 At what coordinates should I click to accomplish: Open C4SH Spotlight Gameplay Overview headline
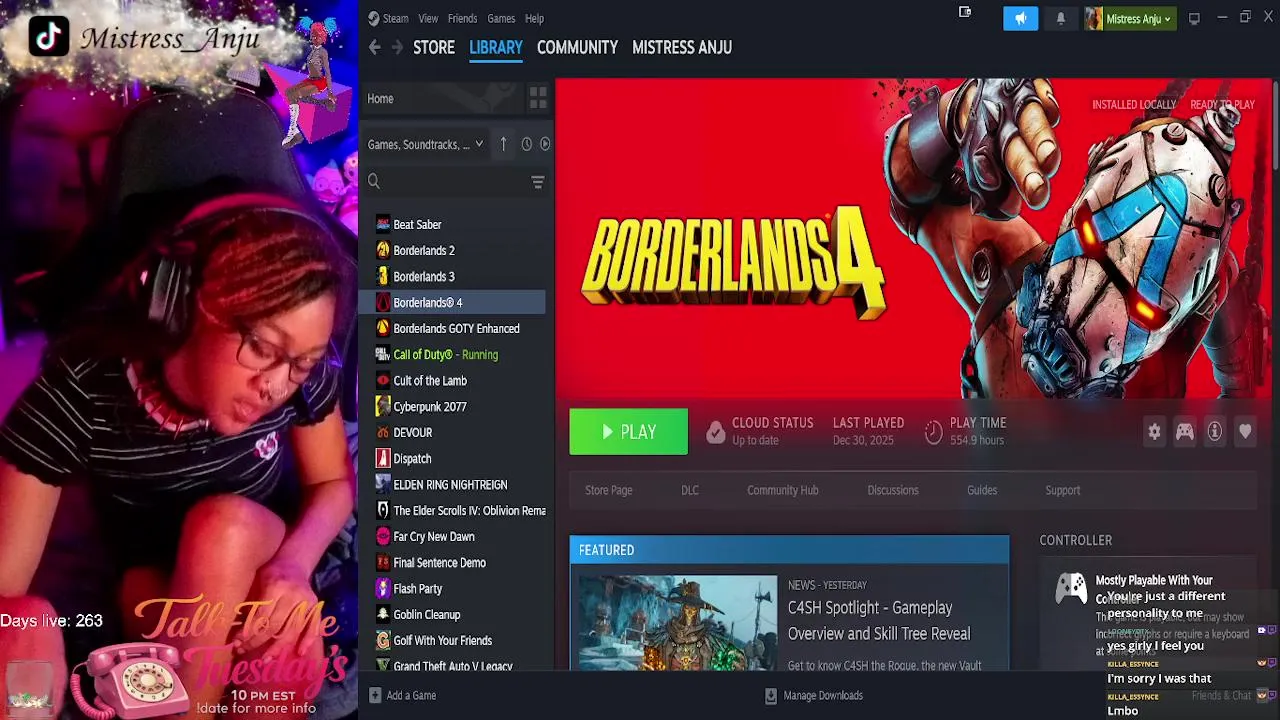(x=879, y=620)
